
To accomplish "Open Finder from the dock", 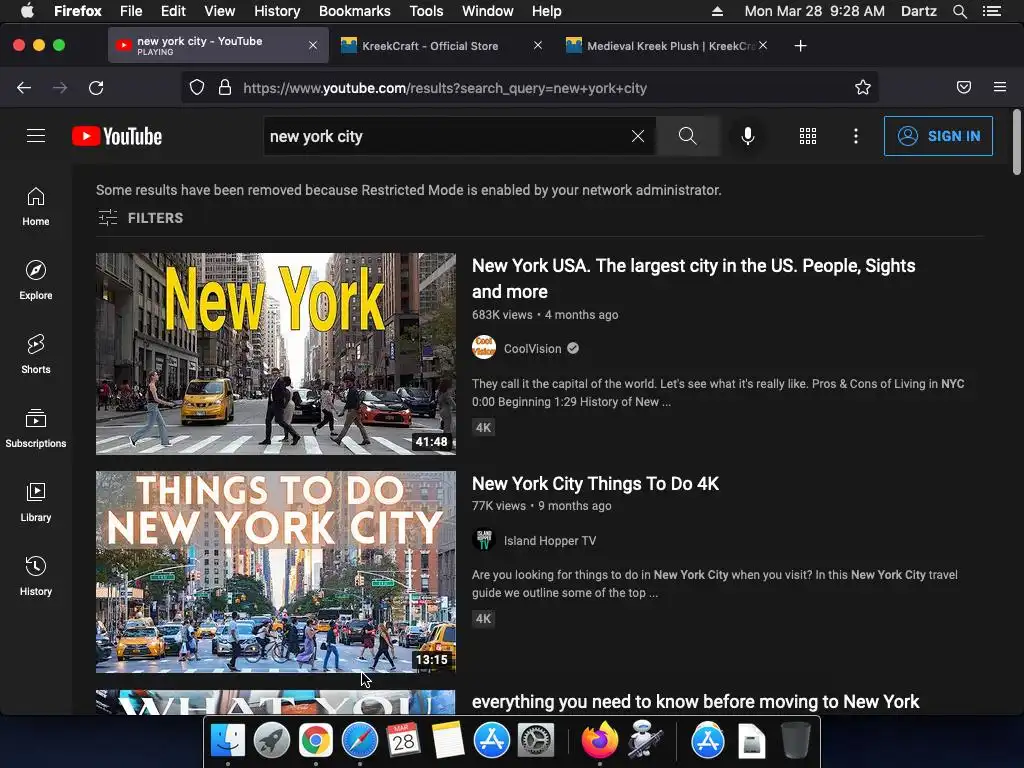I will coord(228,741).
